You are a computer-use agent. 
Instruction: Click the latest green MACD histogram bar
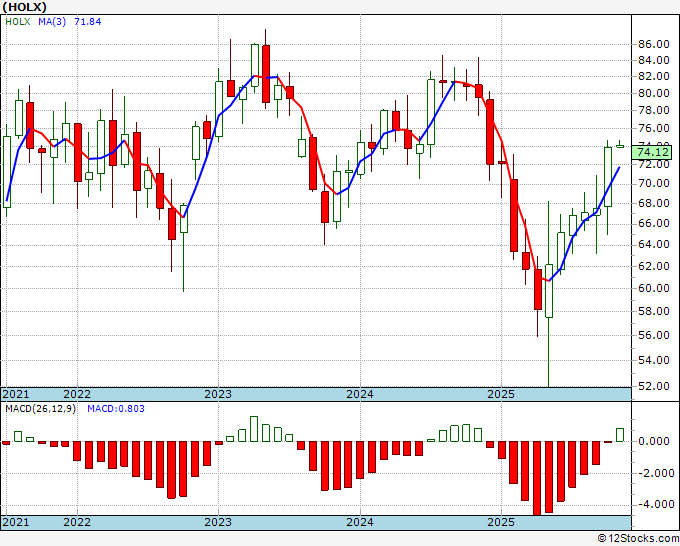620,435
